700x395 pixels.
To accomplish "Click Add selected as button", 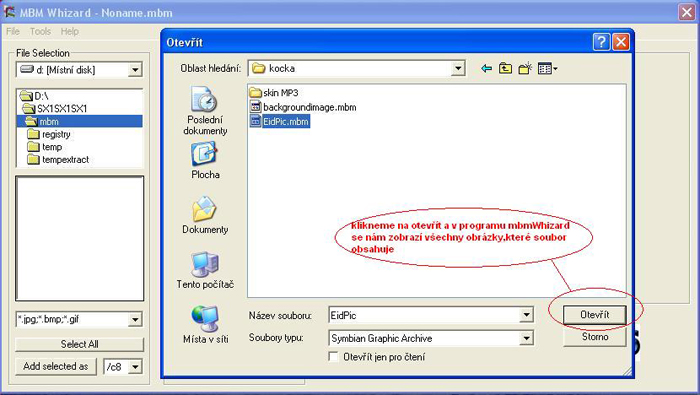I will point(56,366).
